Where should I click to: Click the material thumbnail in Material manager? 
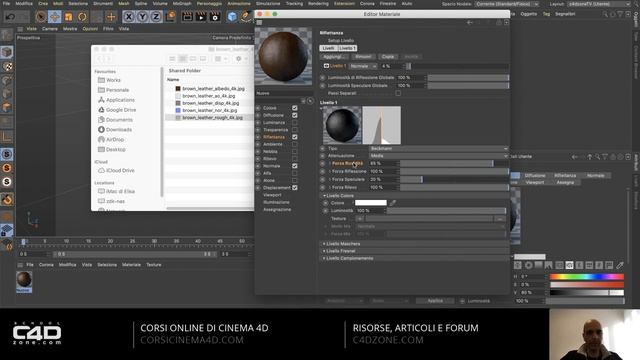click(24, 280)
